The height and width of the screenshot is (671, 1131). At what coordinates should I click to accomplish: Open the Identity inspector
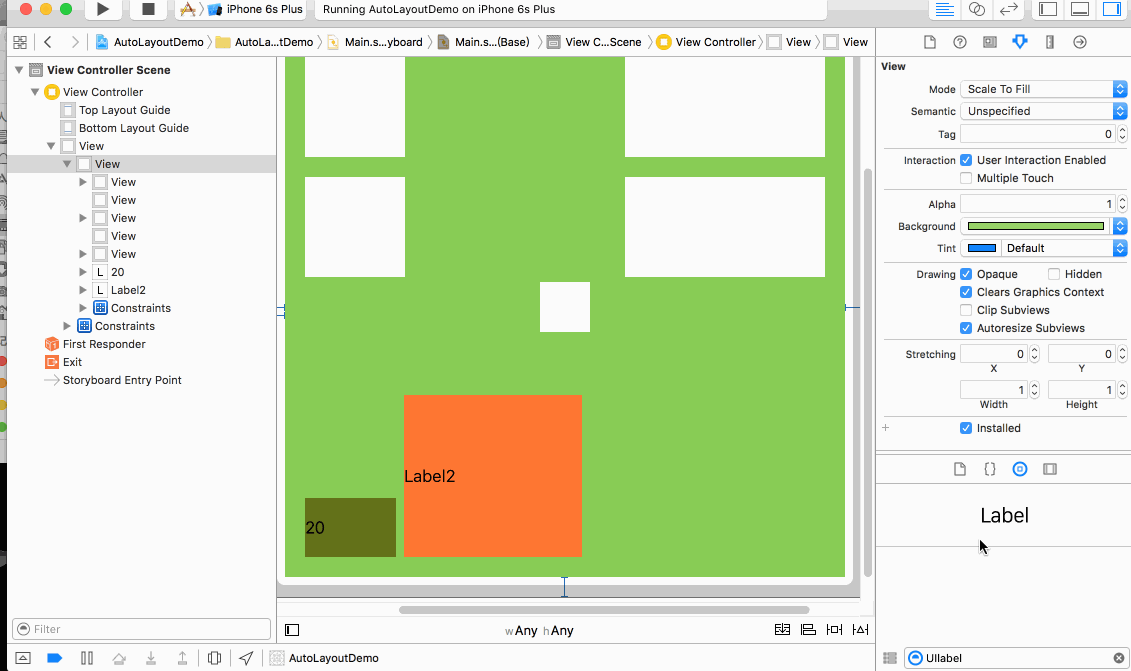[989, 42]
